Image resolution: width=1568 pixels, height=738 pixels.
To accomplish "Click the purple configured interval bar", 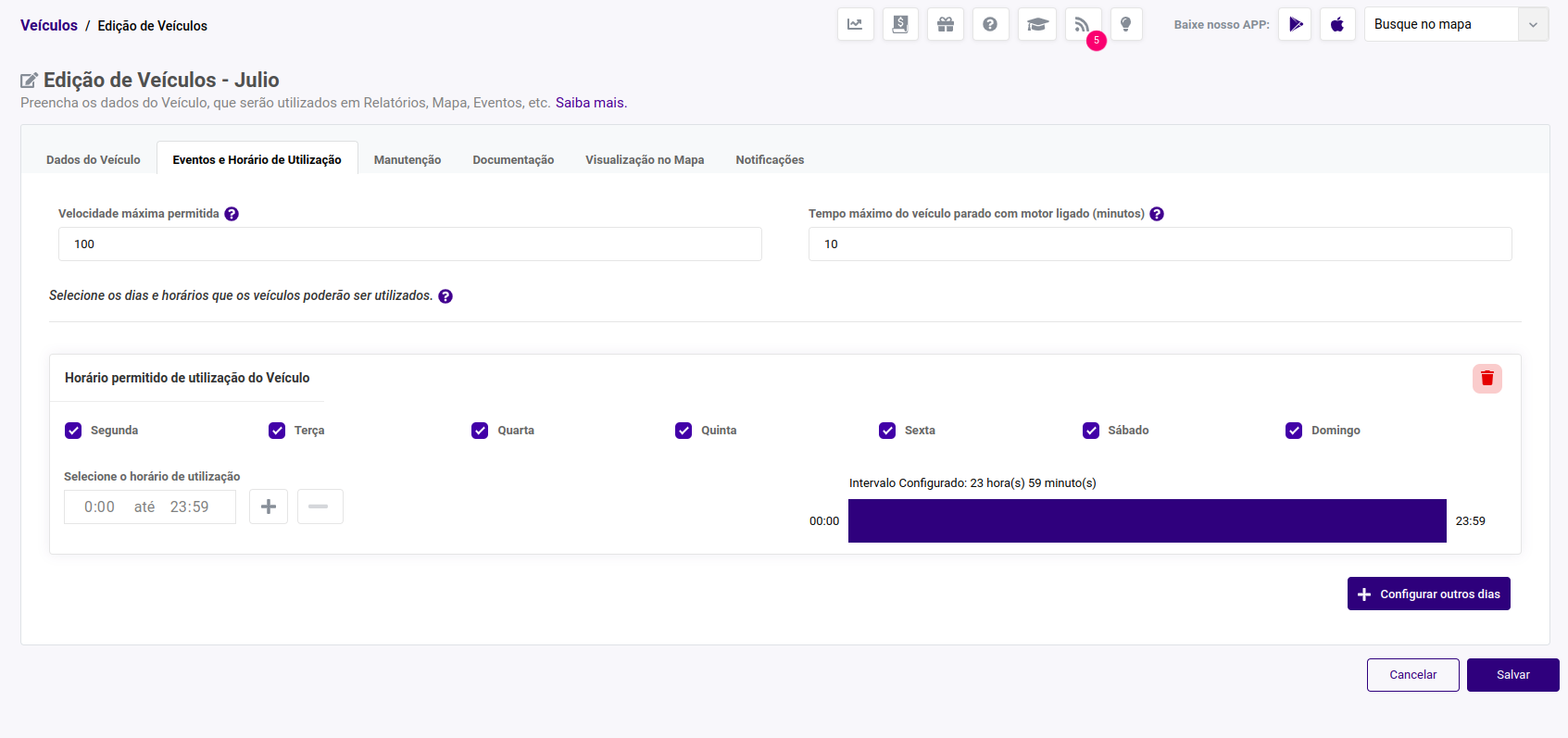I will pos(1147,520).
